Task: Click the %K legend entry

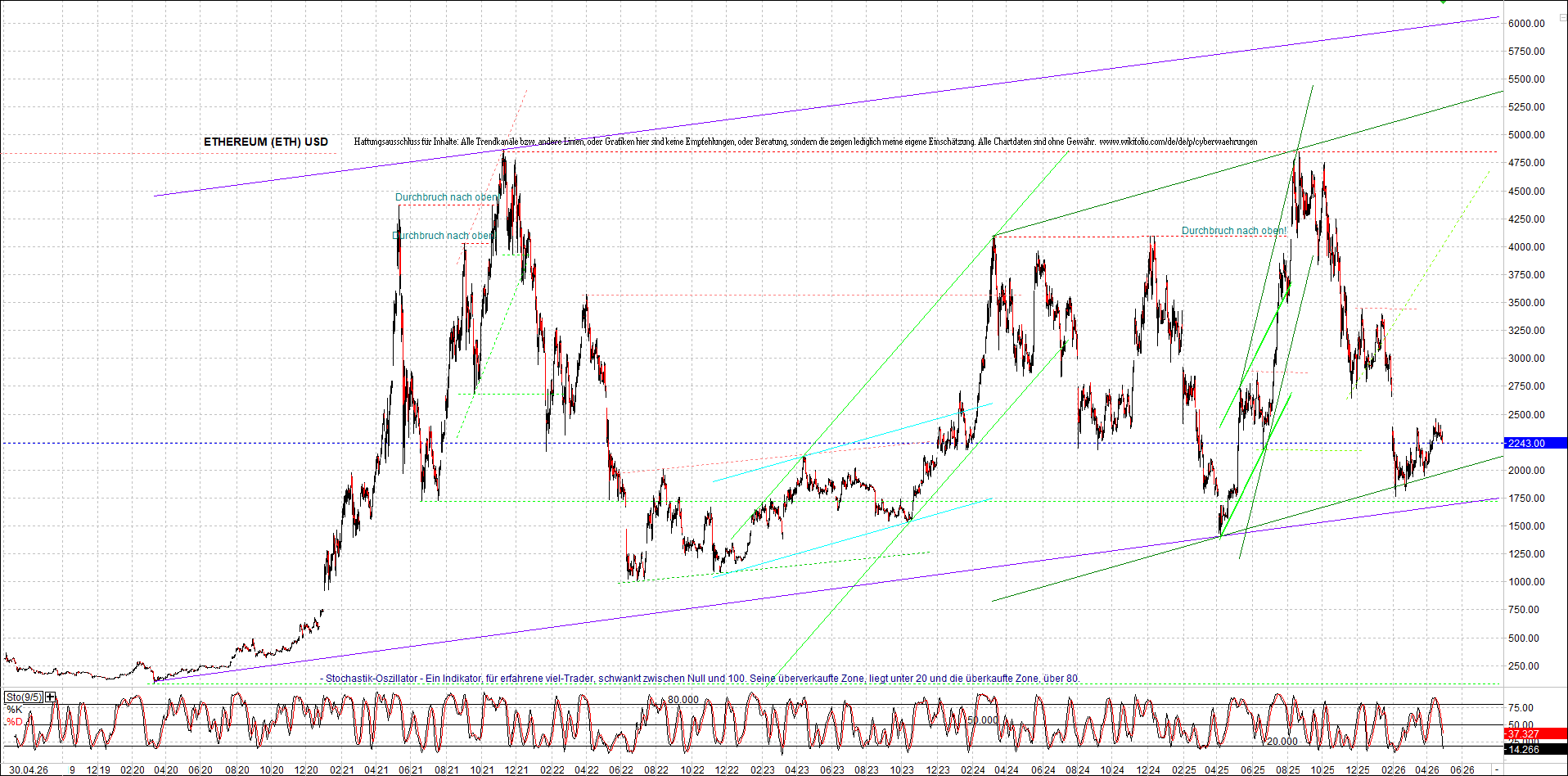Action: coord(14,709)
